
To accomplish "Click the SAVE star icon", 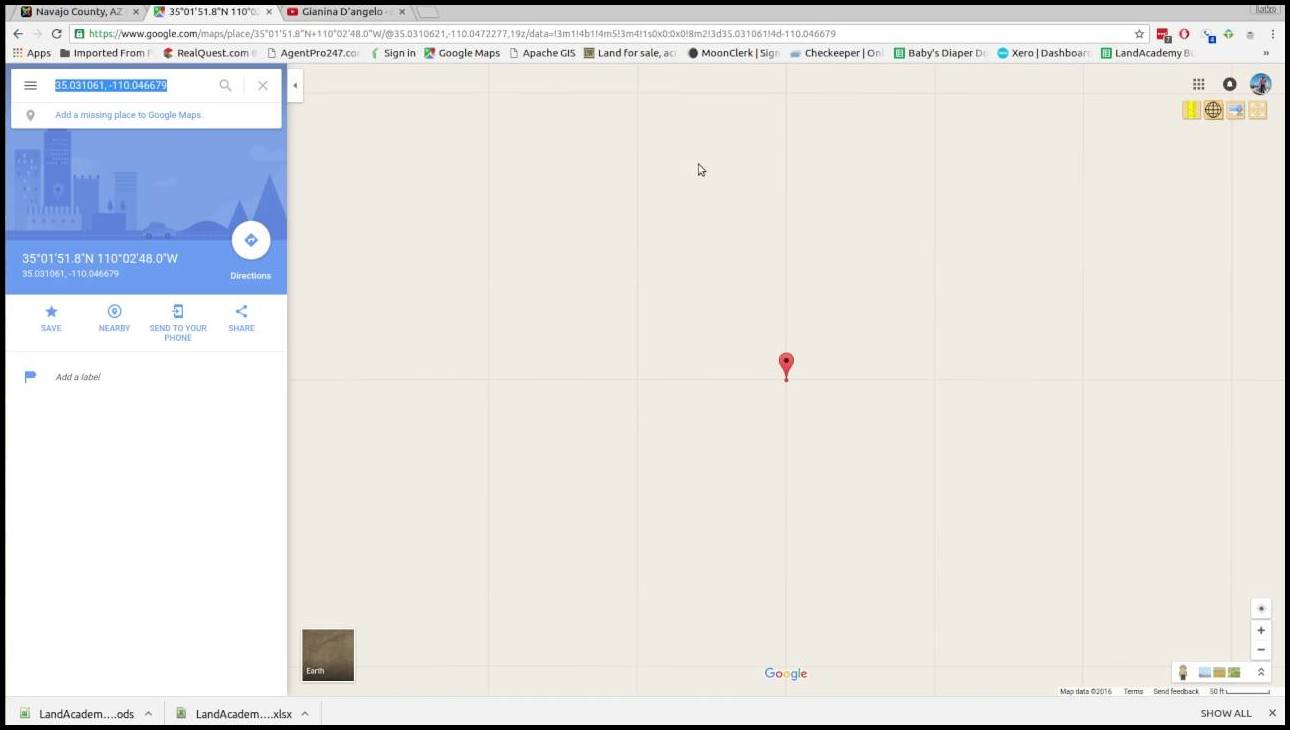I will click(51, 312).
